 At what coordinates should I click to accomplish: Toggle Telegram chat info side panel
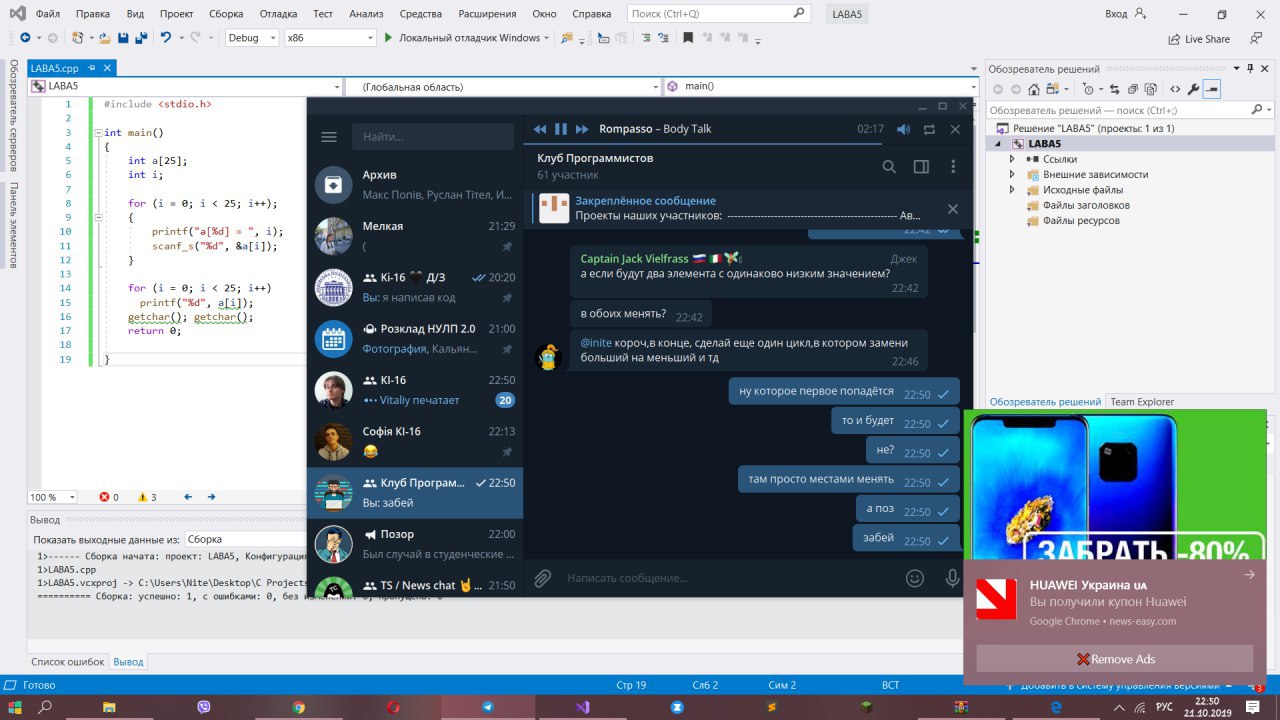pos(922,167)
